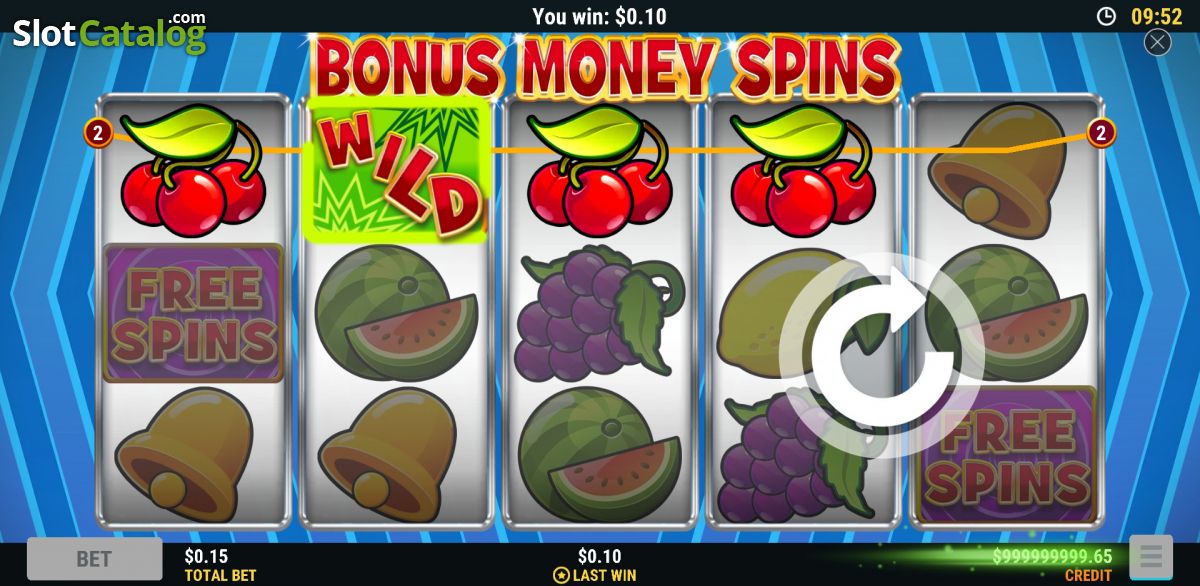
Task: Select the right payline 2 marker
Action: 1101,132
